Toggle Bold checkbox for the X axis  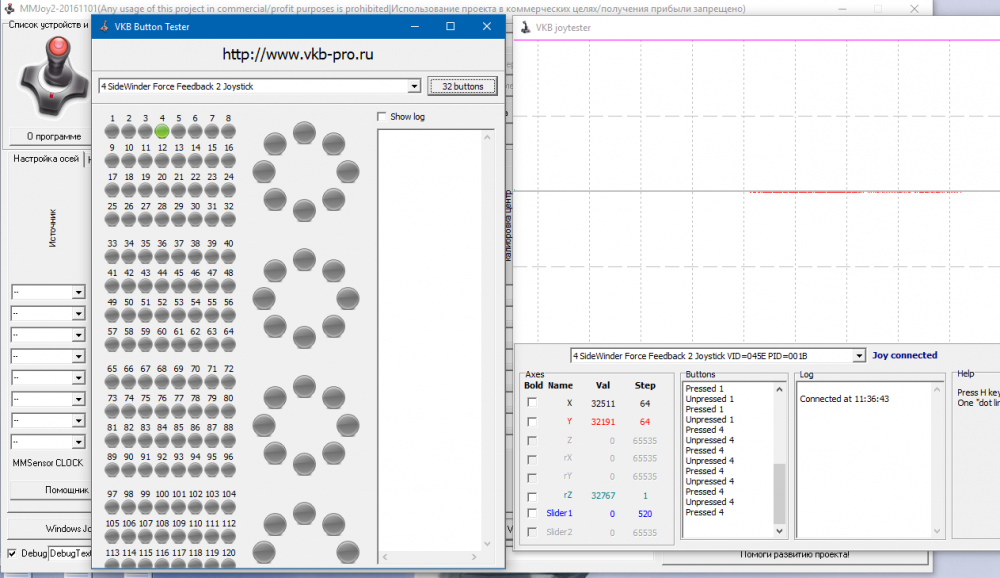click(532, 402)
